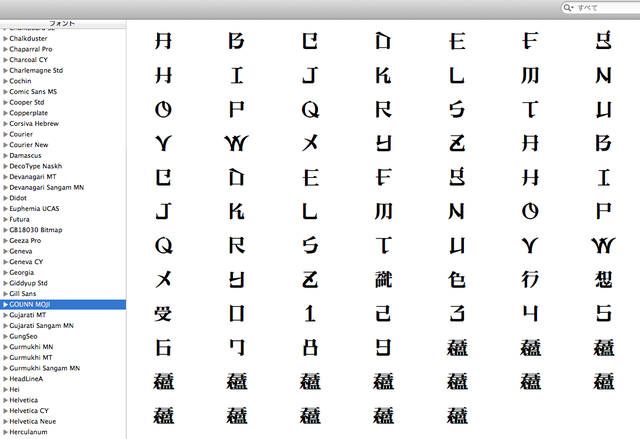
Task: Click the search magnifier icon
Action: (568, 7)
